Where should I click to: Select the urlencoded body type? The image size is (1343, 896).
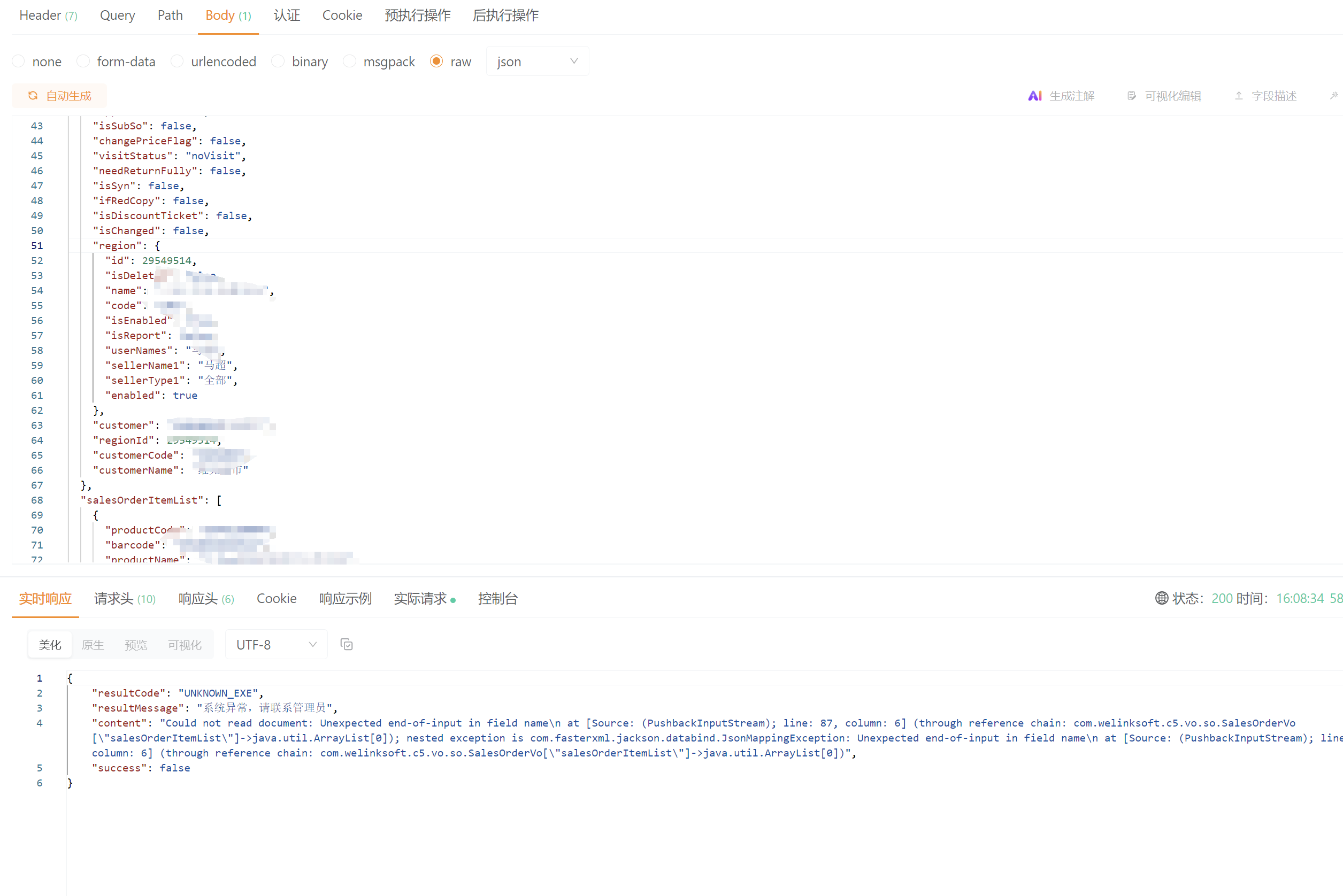(x=213, y=61)
